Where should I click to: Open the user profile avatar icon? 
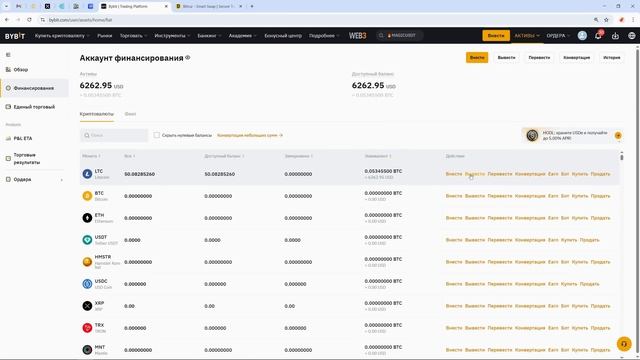[582, 36]
